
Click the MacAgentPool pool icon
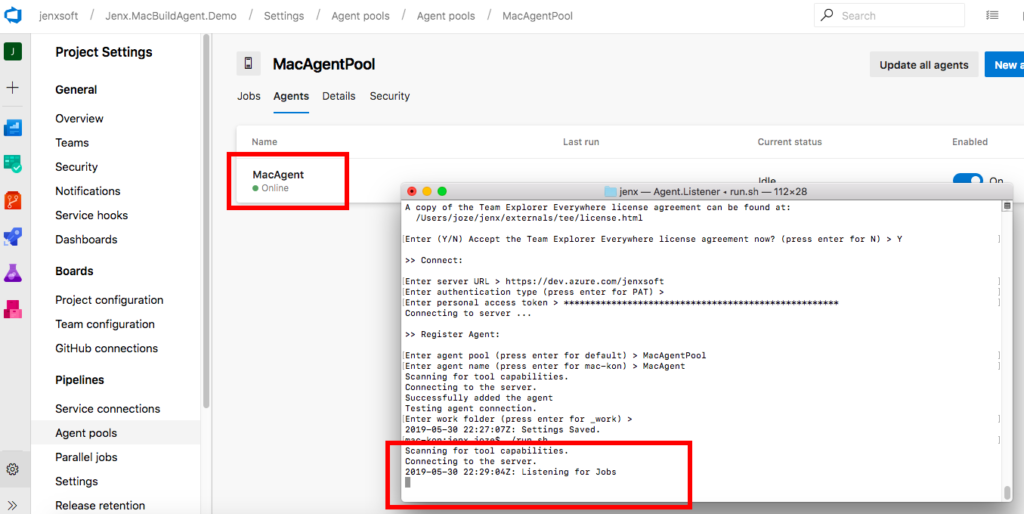248,64
